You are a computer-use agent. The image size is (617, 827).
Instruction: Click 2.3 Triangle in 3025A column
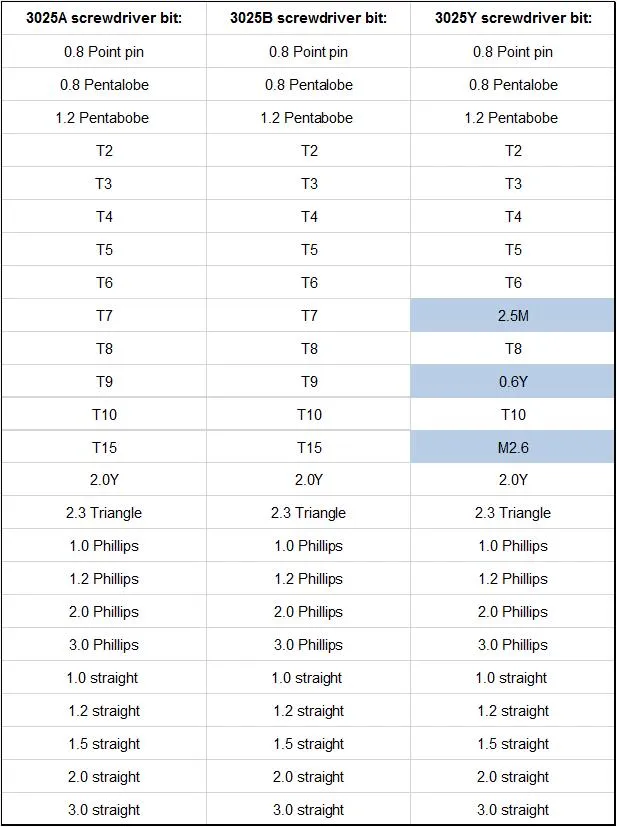point(104,513)
